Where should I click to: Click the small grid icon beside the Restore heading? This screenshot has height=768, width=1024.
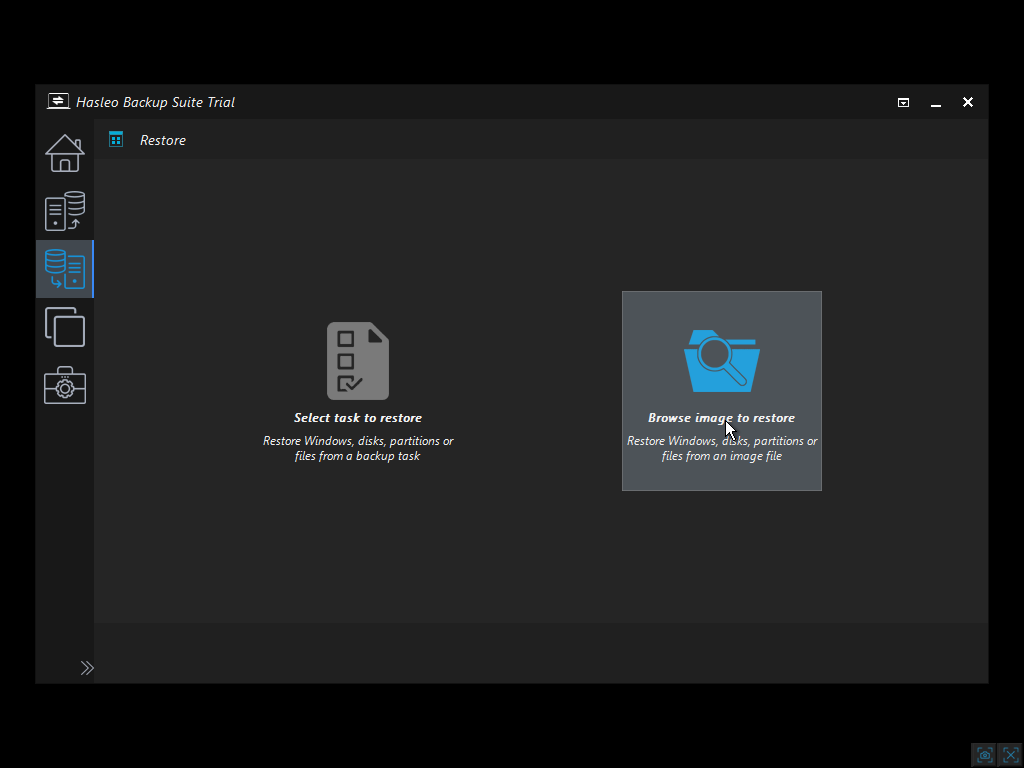117,140
